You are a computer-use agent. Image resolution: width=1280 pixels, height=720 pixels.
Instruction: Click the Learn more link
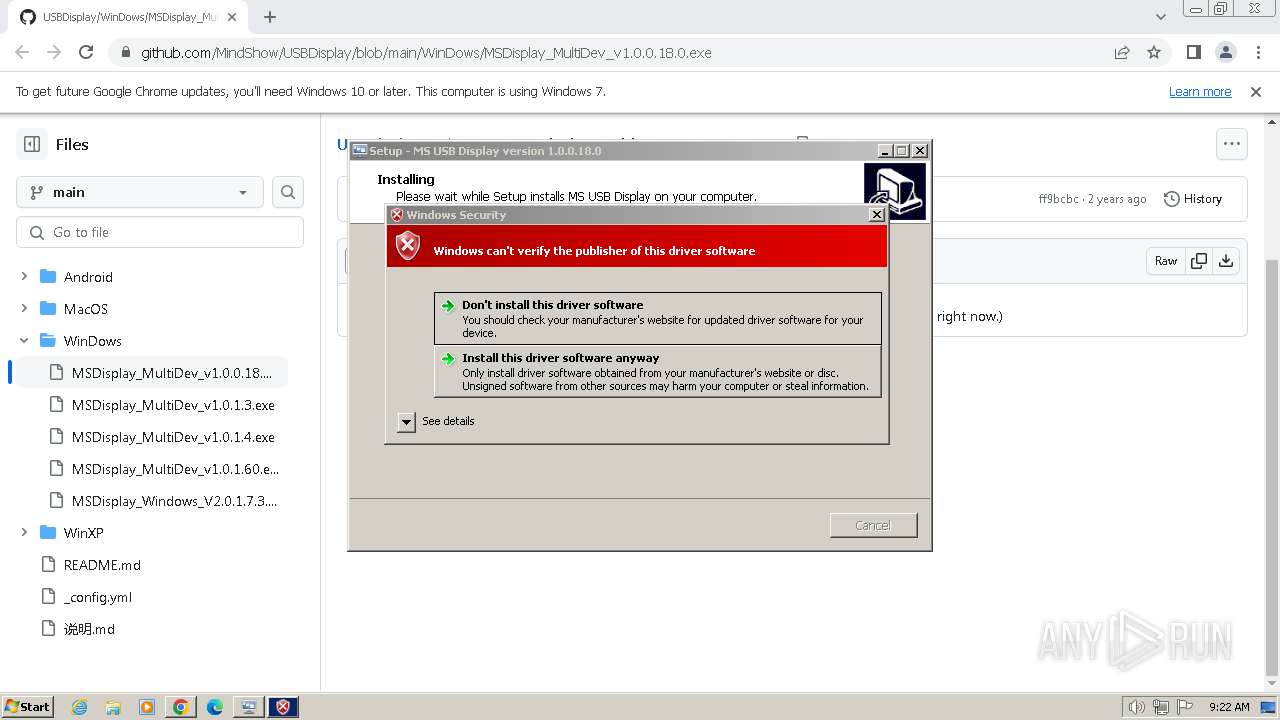pyautogui.click(x=1200, y=92)
